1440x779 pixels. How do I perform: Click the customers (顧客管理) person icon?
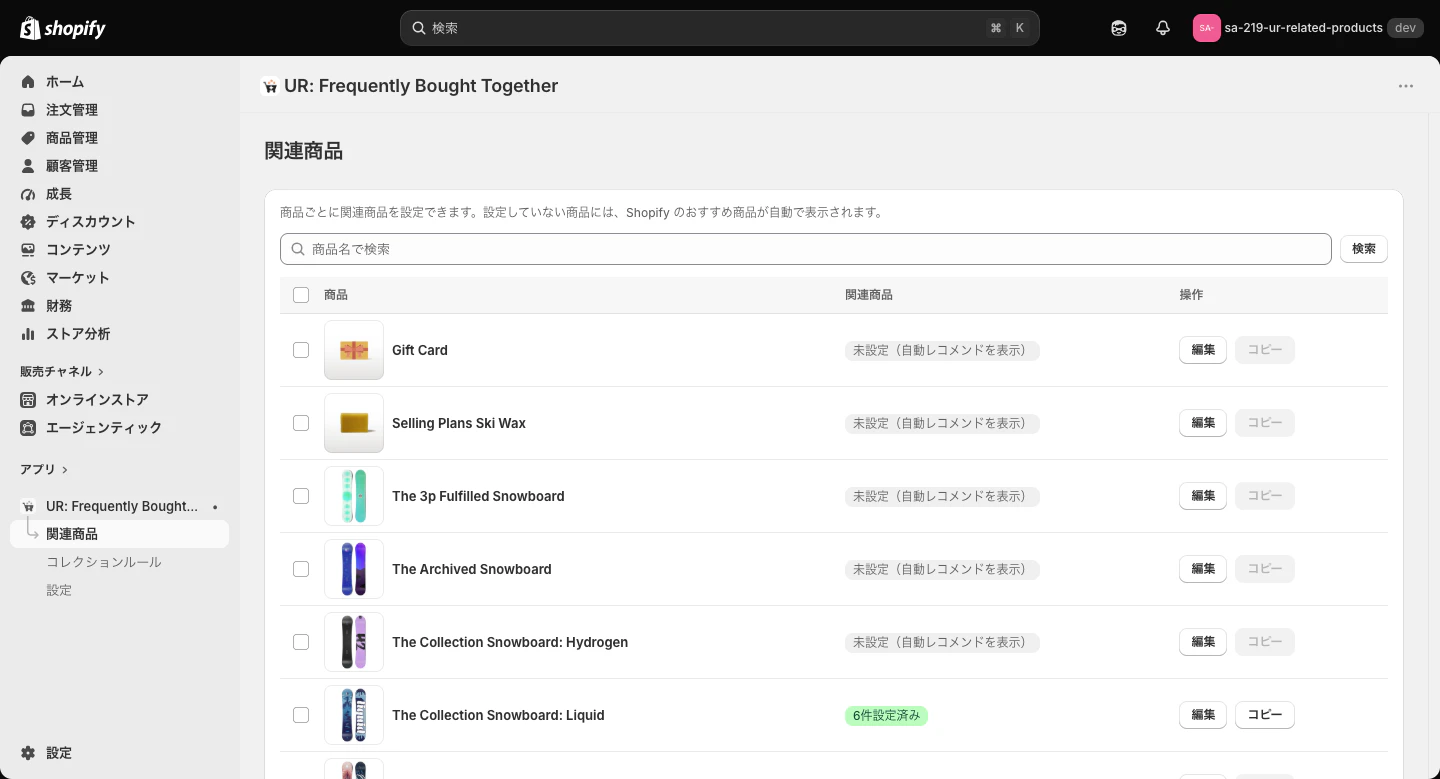(x=28, y=166)
